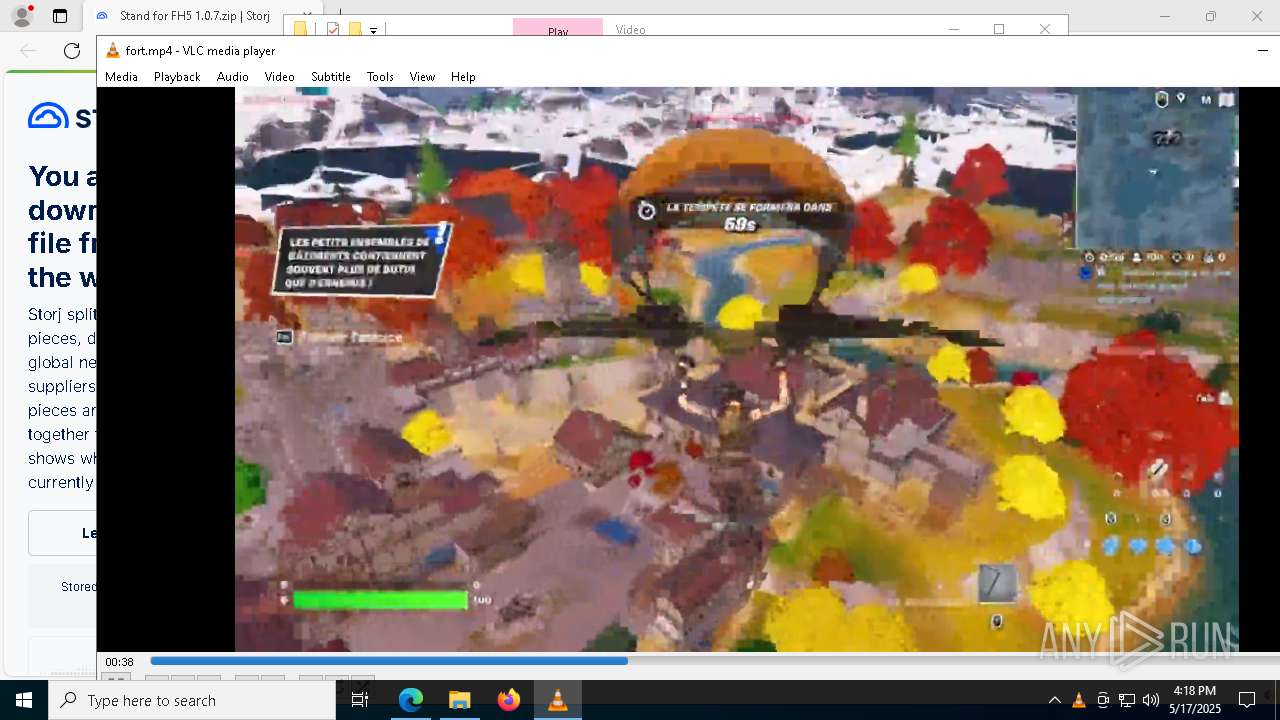The width and height of the screenshot is (1280, 720).
Task: Click the VLC cone icon in title bar
Action: click(x=113, y=51)
